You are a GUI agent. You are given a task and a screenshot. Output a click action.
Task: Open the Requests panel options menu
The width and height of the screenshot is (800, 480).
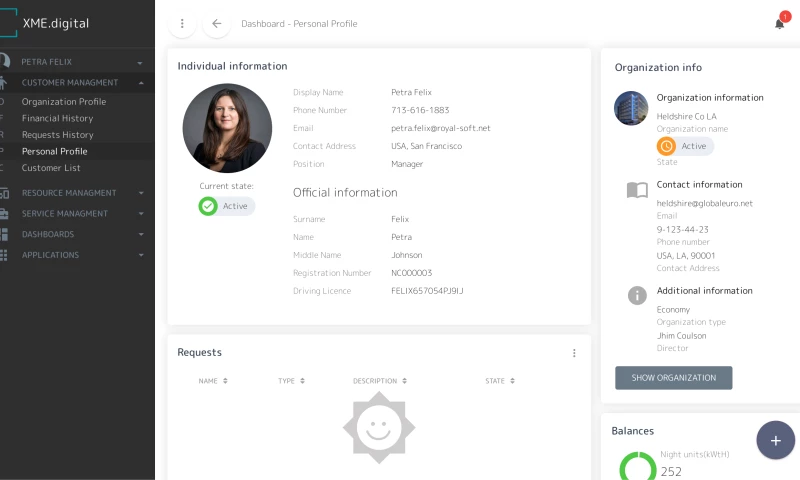point(574,353)
